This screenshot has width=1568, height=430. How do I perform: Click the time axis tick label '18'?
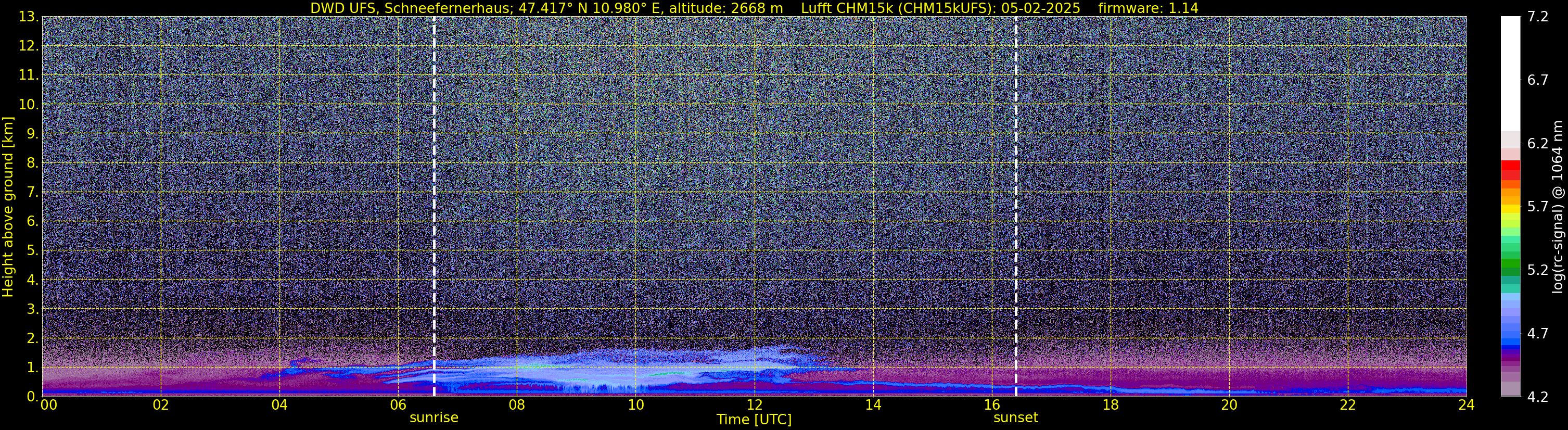[x=1110, y=404]
